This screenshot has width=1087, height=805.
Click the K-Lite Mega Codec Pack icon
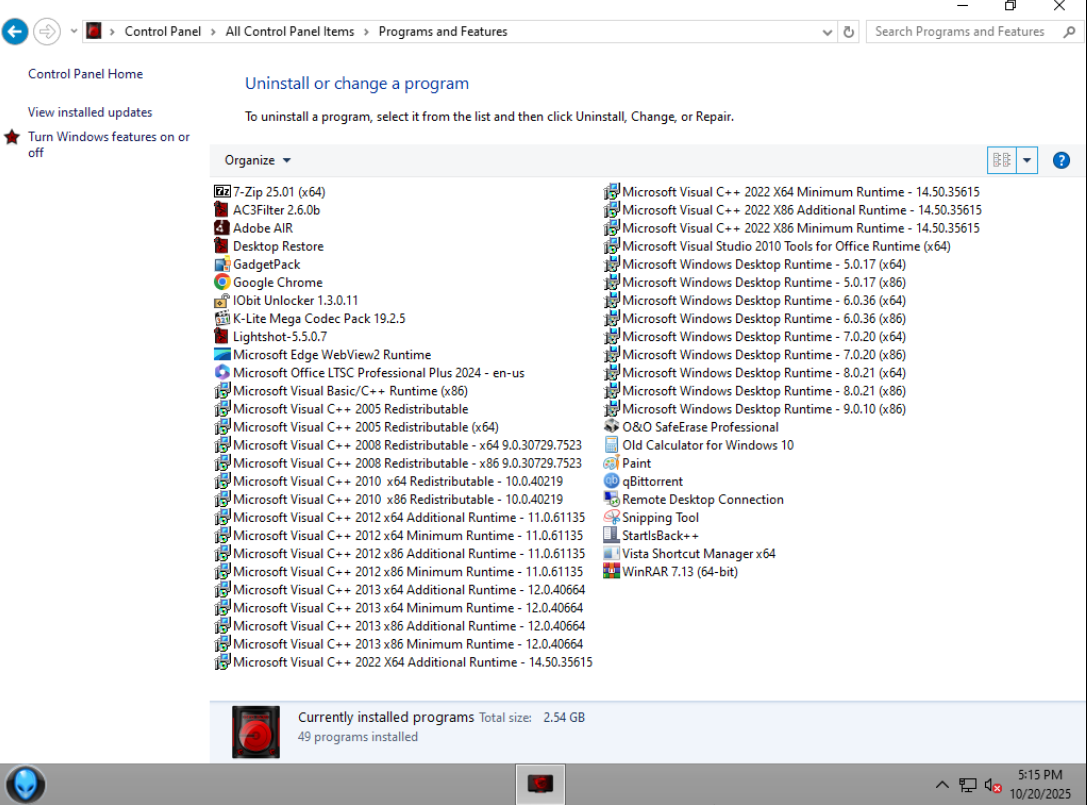222,318
